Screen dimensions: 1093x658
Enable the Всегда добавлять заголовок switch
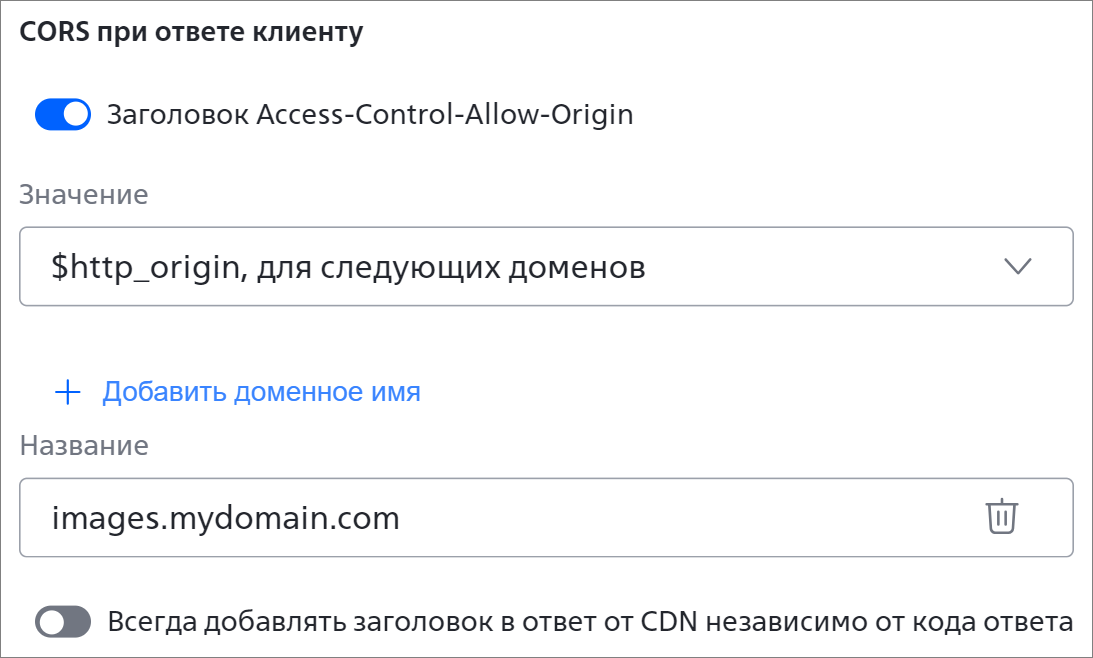click(63, 622)
